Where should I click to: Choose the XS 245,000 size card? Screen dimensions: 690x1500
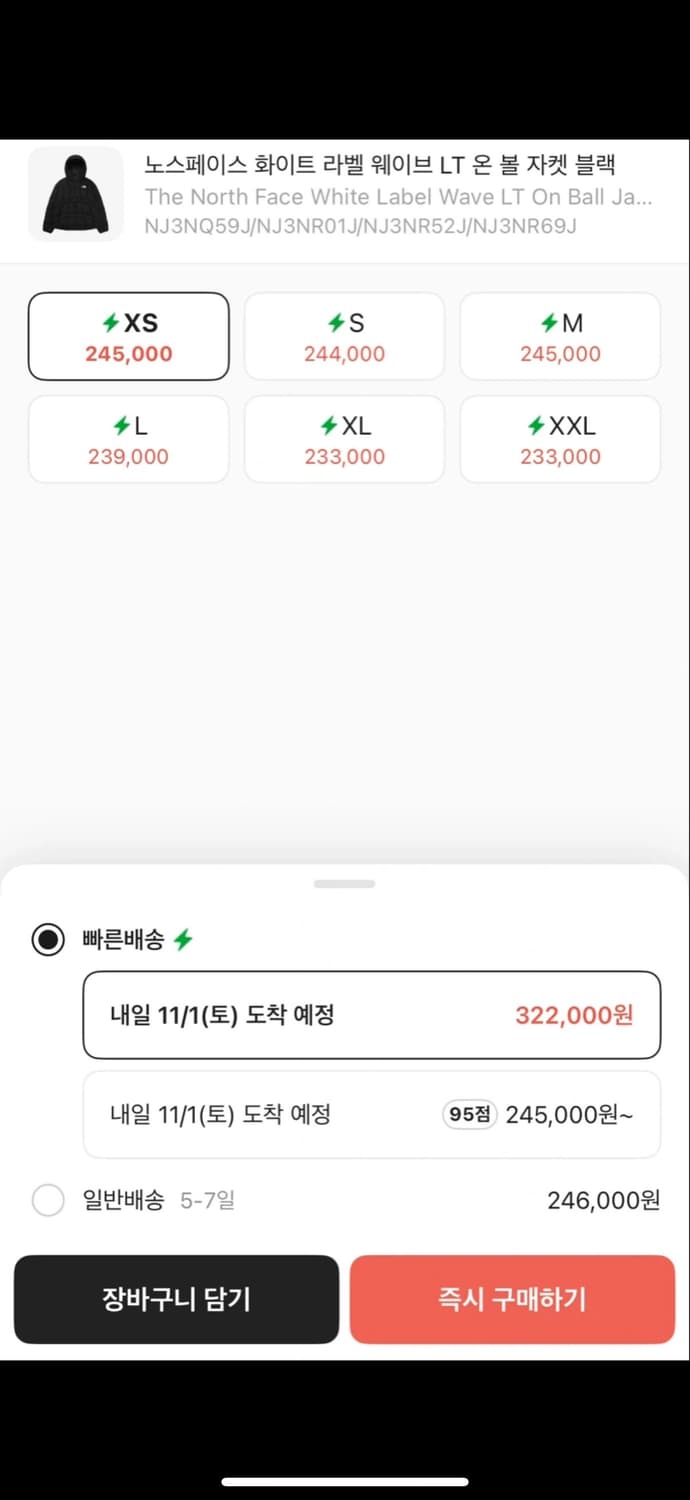pyautogui.click(x=128, y=336)
